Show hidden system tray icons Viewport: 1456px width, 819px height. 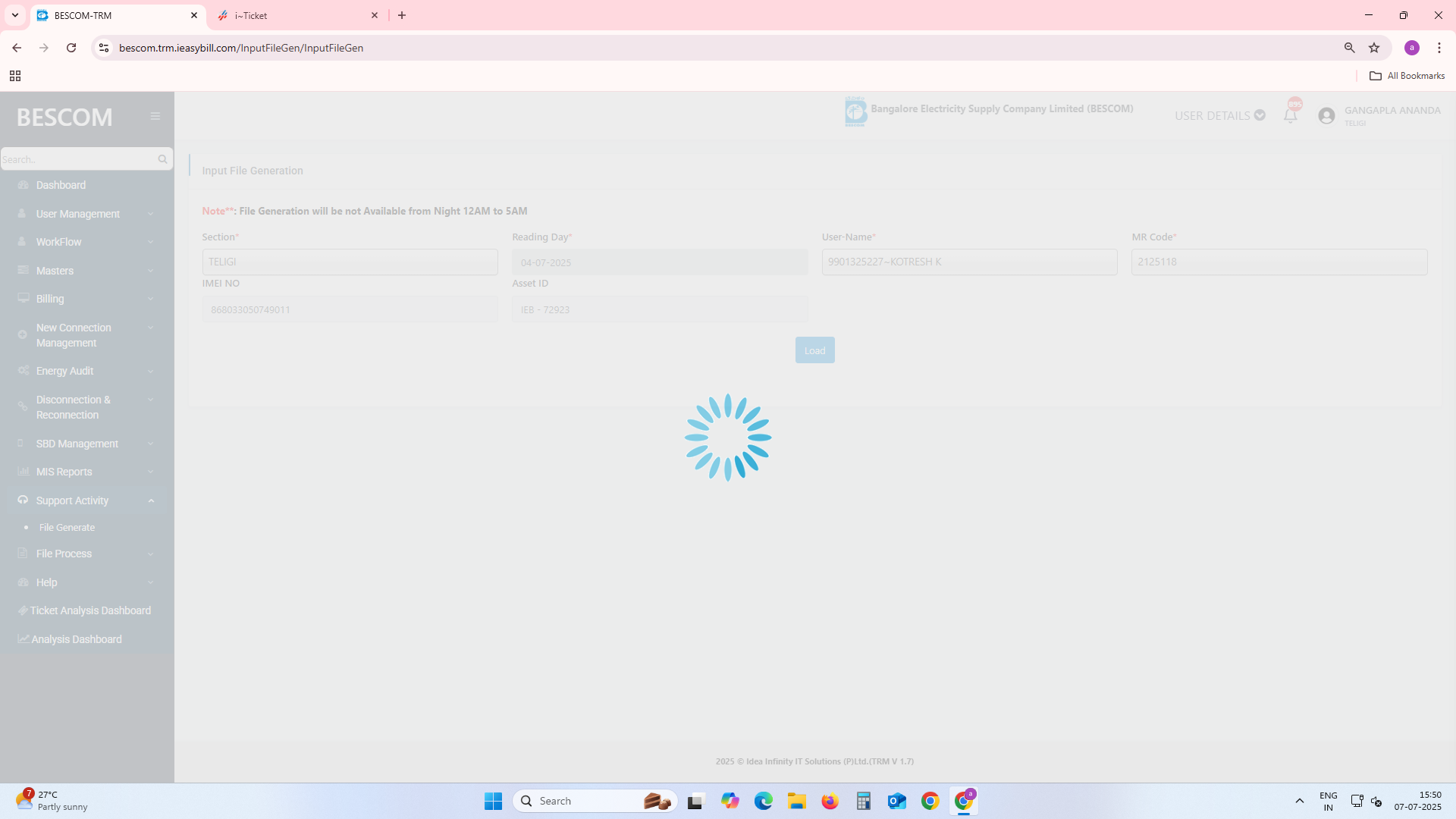click(1299, 801)
